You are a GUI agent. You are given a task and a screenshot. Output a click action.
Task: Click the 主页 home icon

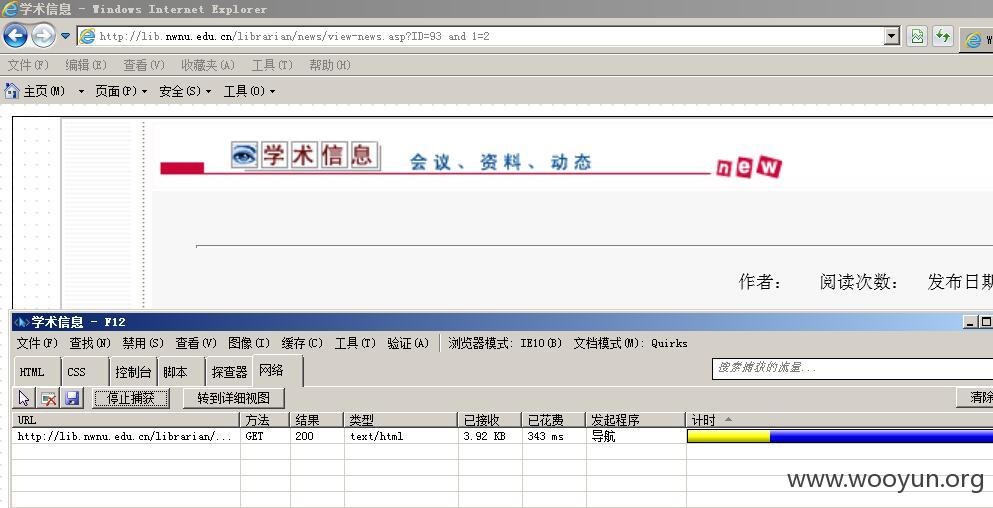(x=11, y=91)
